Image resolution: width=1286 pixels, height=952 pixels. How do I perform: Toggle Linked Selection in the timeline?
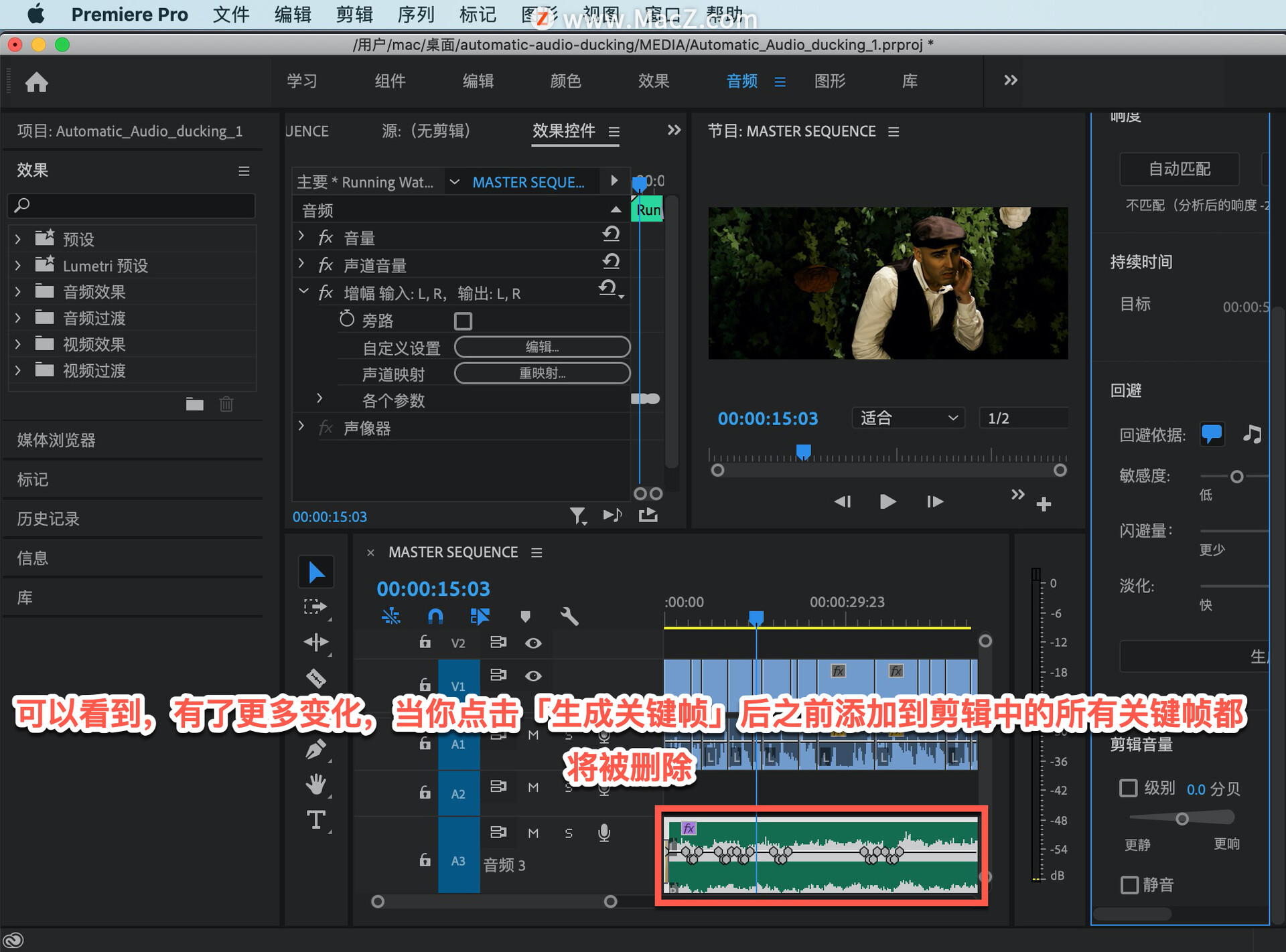[480, 616]
